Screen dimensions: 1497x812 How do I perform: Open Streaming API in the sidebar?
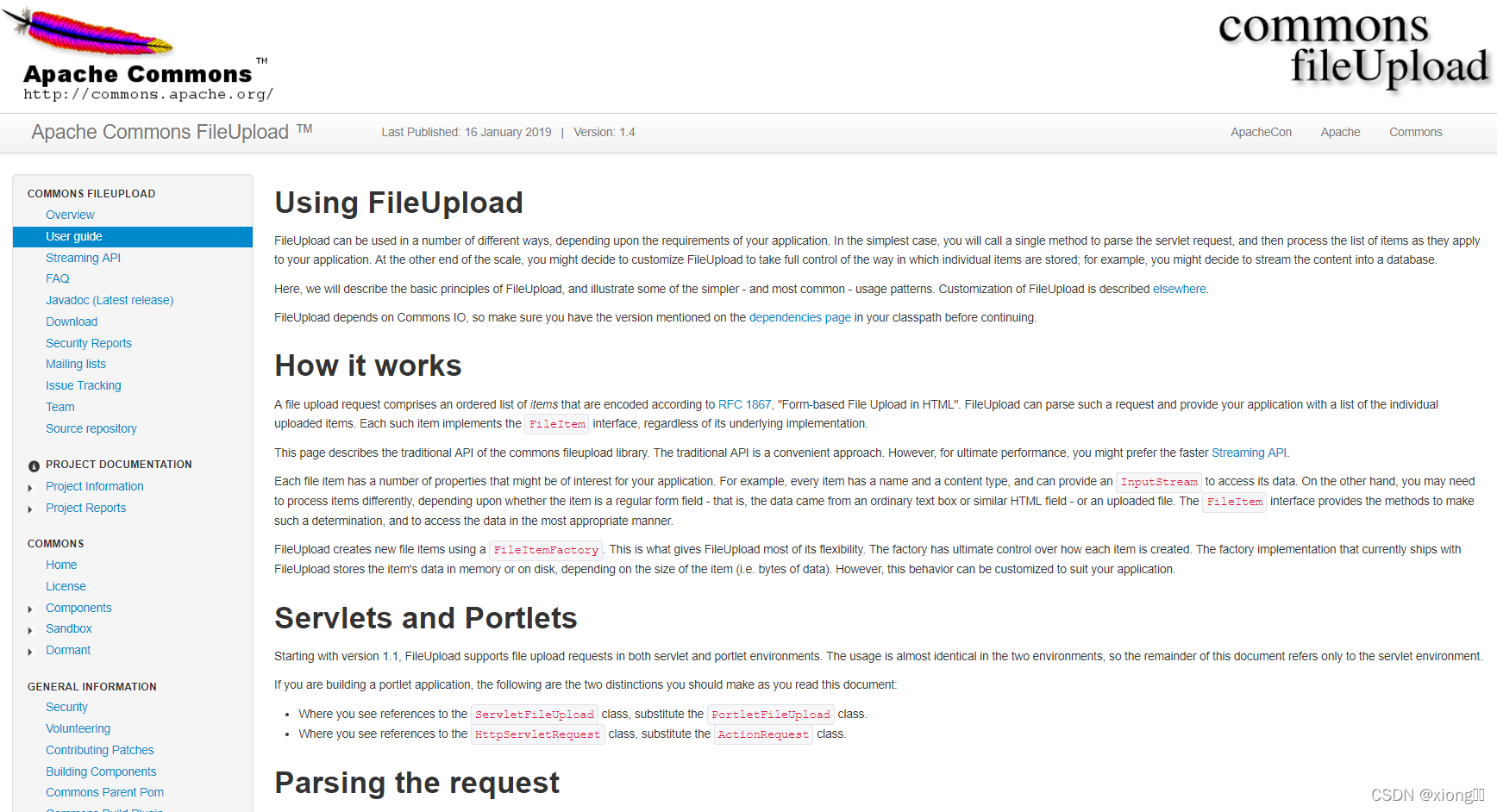(x=83, y=258)
